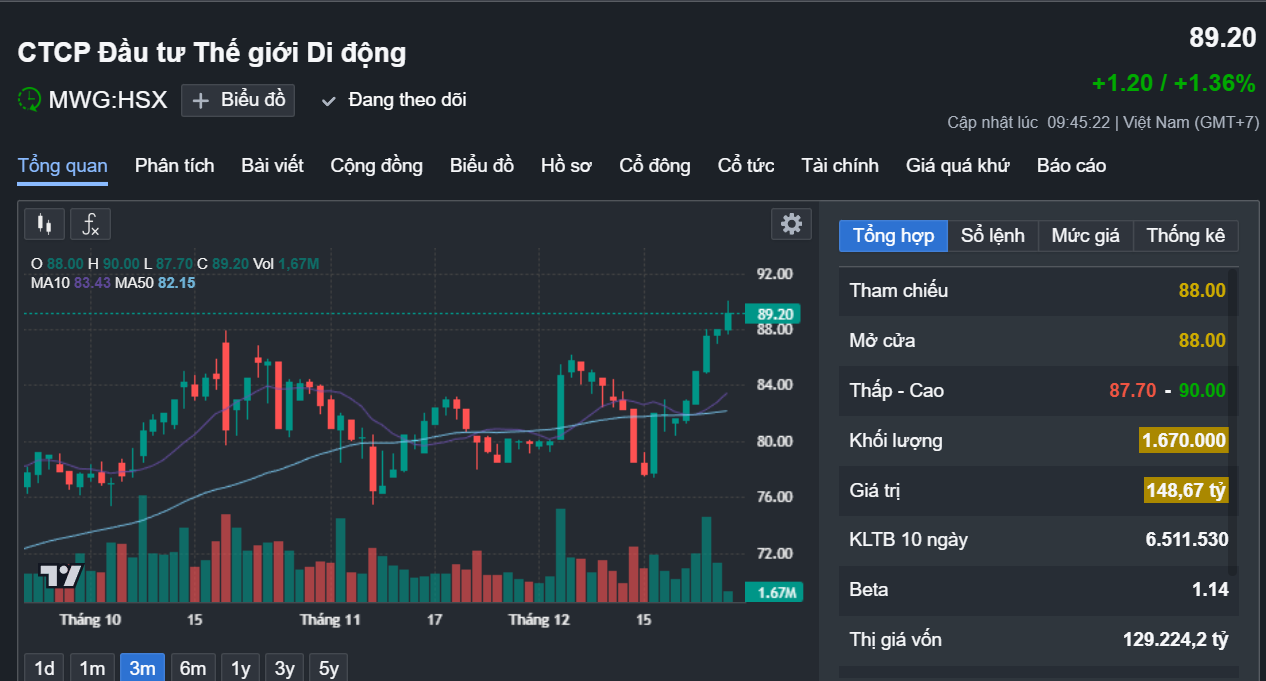Set chart range to 6m
This screenshot has height=681, width=1266.
pos(193,668)
